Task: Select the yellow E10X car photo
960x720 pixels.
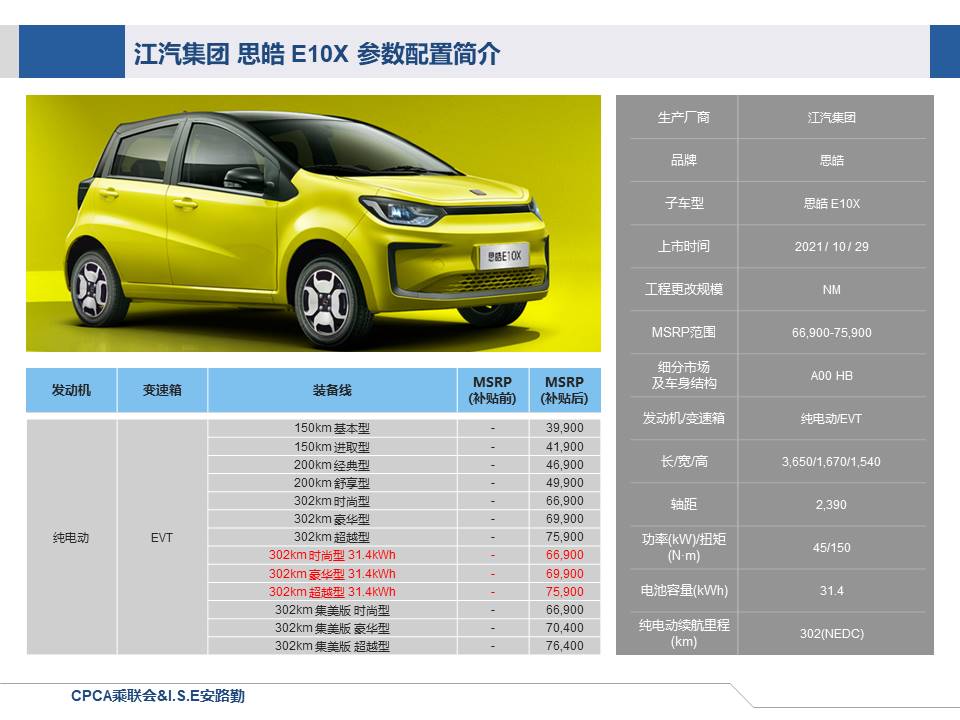Action: click(313, 223)
